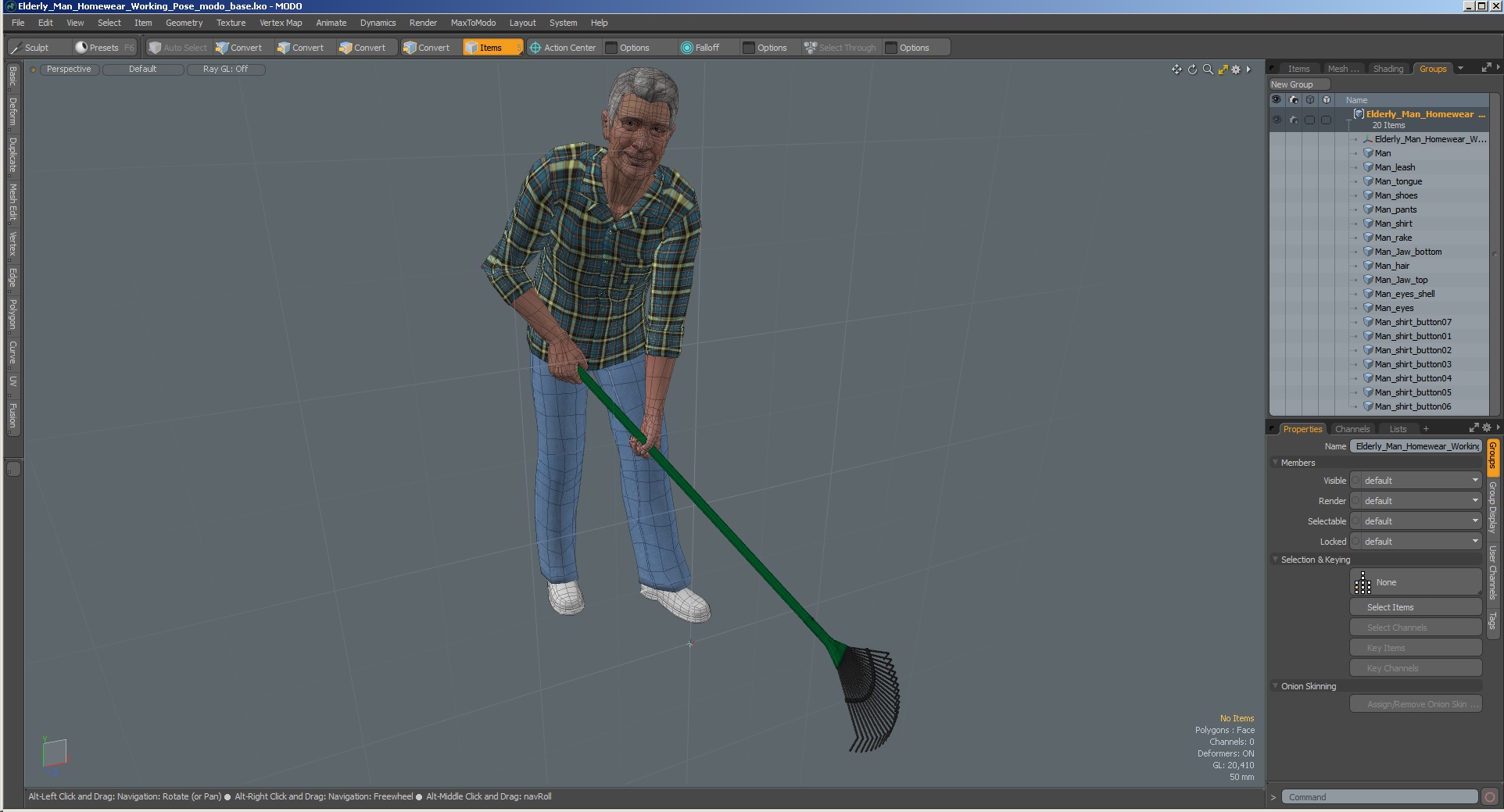This screenshot has height=812, width=1504.
Task: Click the New Group button
Action: coord(1298,84)
